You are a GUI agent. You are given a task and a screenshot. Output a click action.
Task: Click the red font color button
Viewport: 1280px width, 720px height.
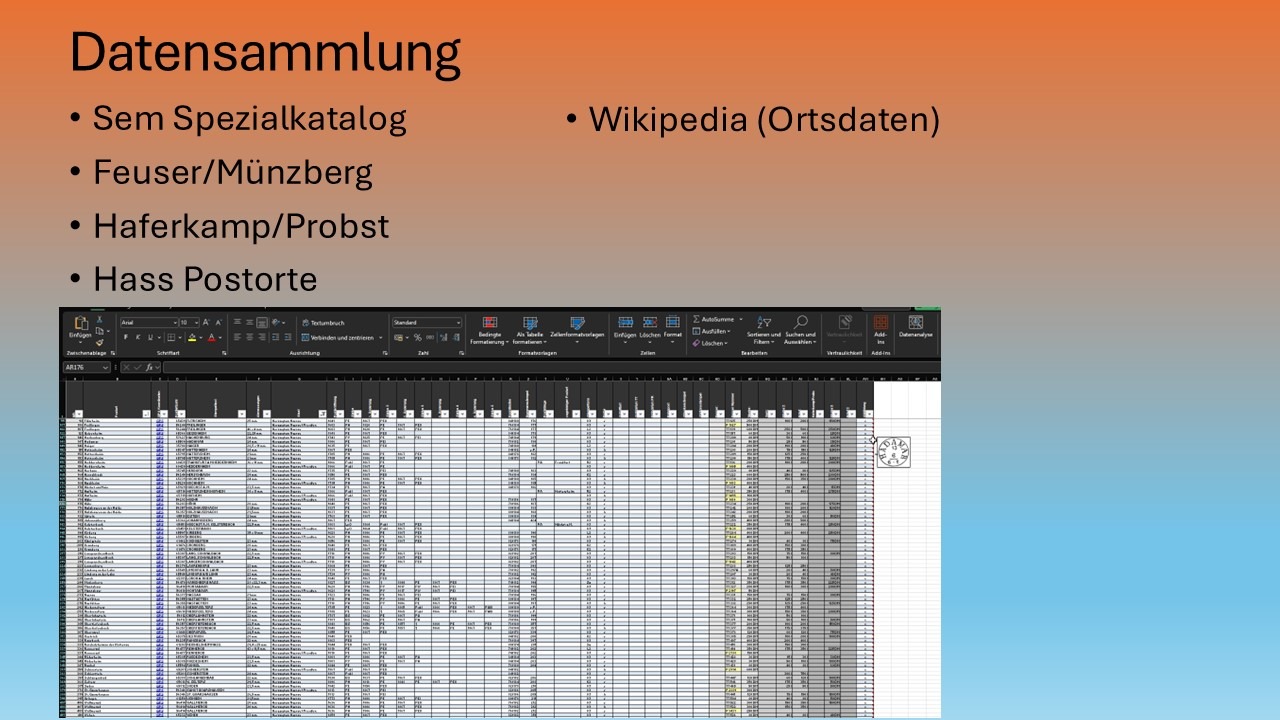point(211,338)
